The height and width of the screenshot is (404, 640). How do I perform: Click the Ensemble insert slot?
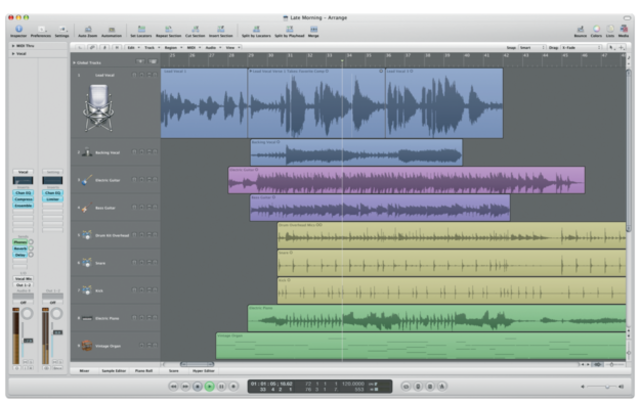(x=23, y=206)
